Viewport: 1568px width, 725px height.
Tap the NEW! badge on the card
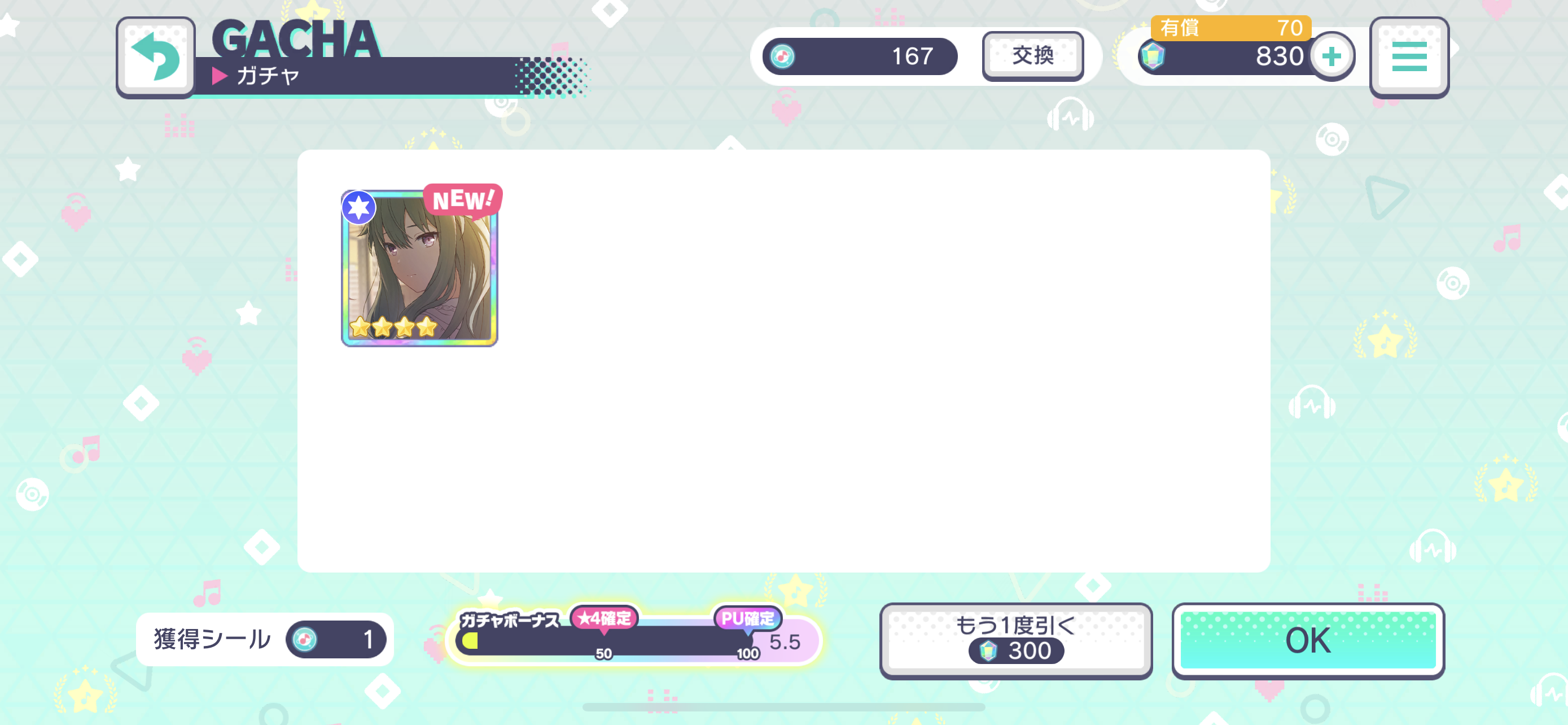463,200
